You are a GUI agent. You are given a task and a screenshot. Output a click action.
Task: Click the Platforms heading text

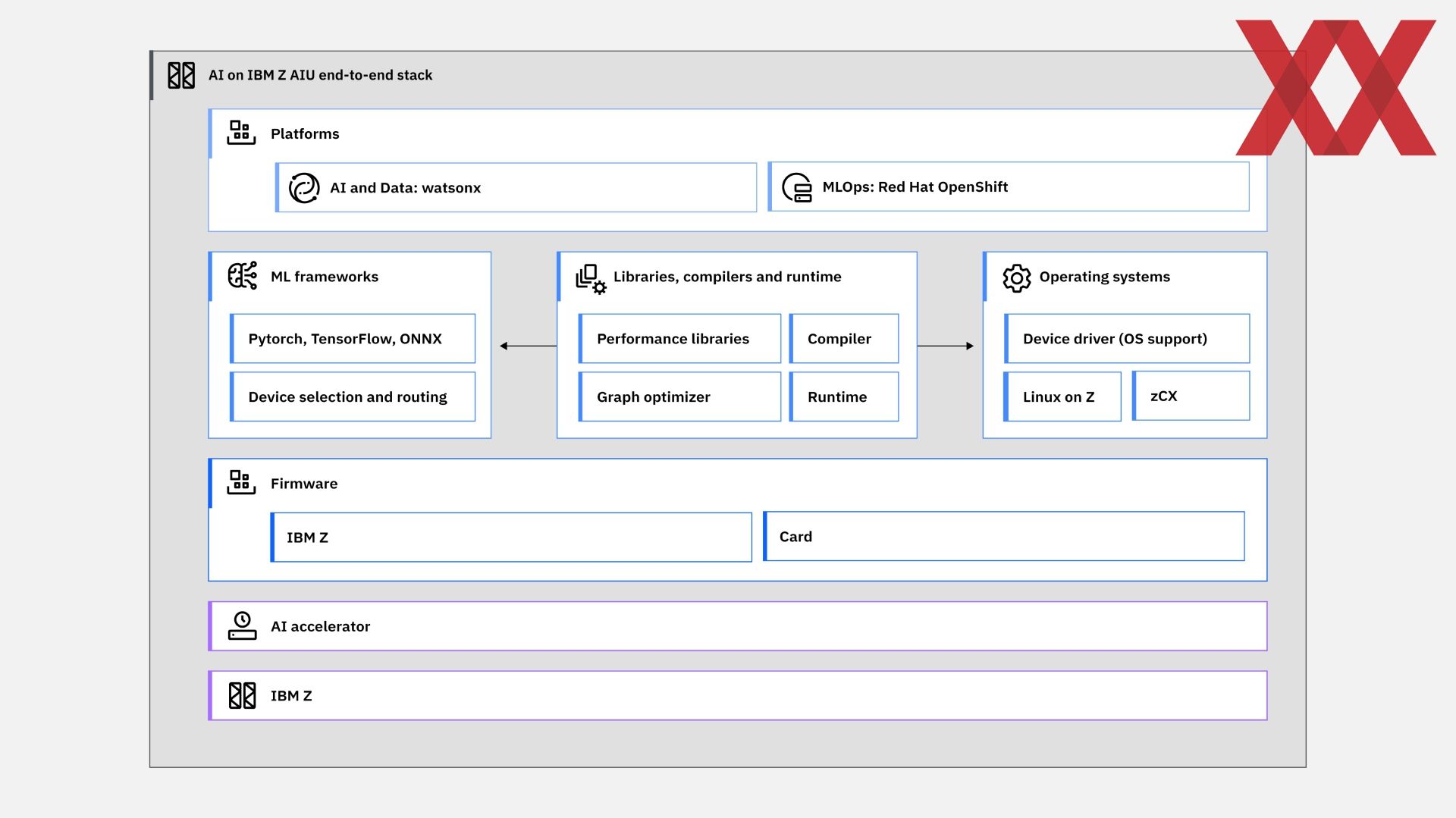pos(305,133)
